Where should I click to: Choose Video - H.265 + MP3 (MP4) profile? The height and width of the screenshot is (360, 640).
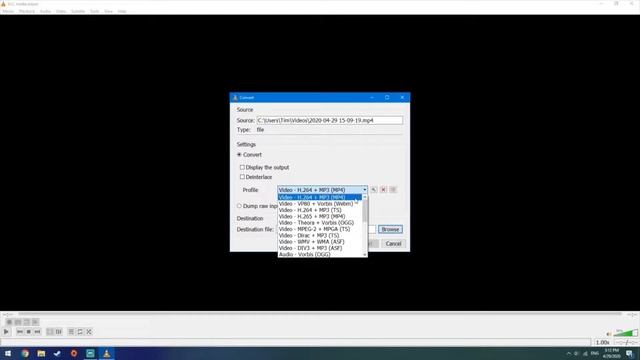tap(320, 216)
